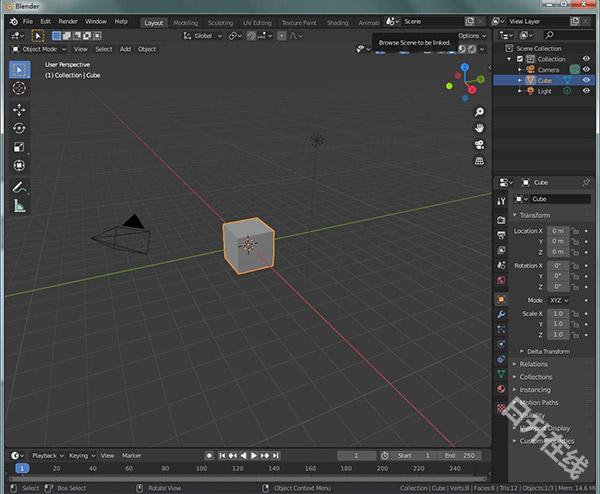600x494 pixels.
Task: Open the Options dropdown
Action: point(472,36)
